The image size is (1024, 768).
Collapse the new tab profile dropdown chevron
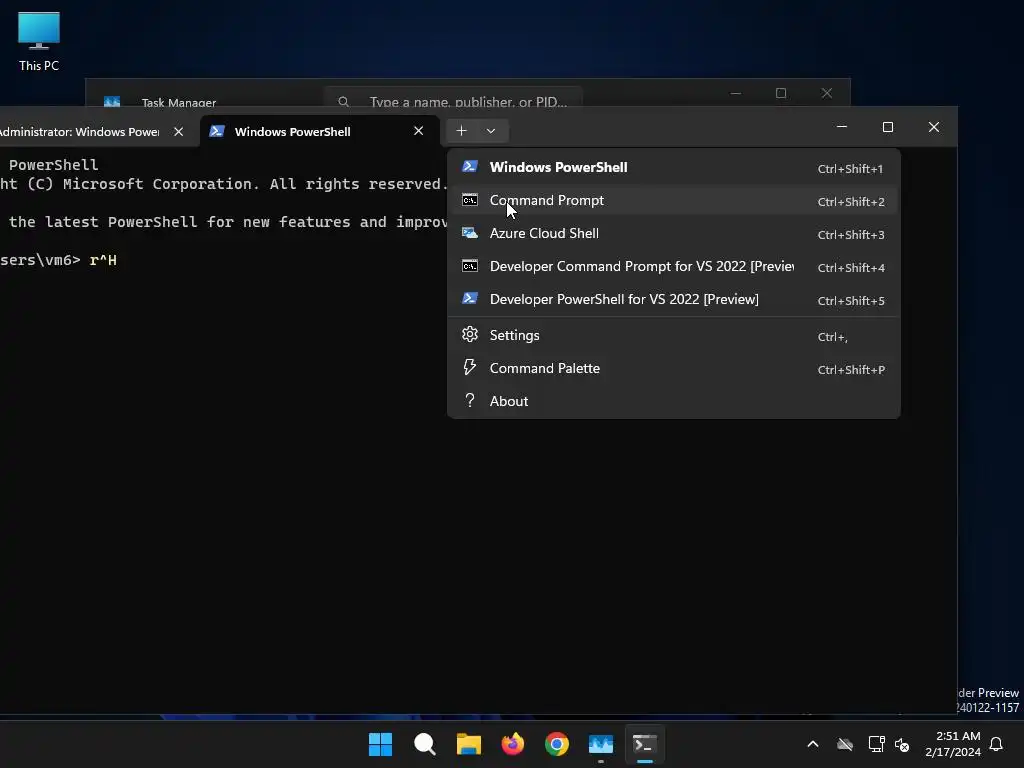click(x=491, y=131)
